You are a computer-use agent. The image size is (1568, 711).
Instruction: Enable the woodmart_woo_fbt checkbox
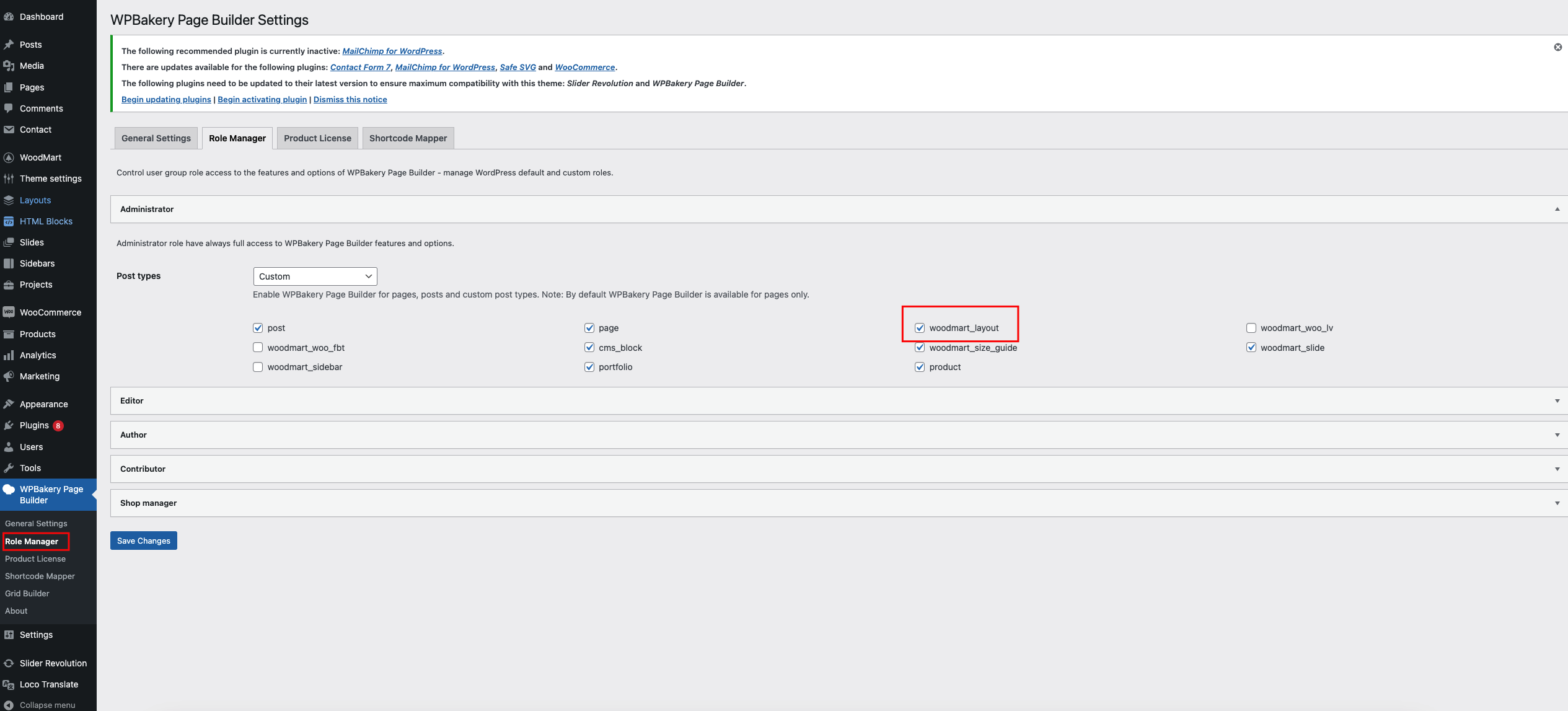click(x=258, y=347)
